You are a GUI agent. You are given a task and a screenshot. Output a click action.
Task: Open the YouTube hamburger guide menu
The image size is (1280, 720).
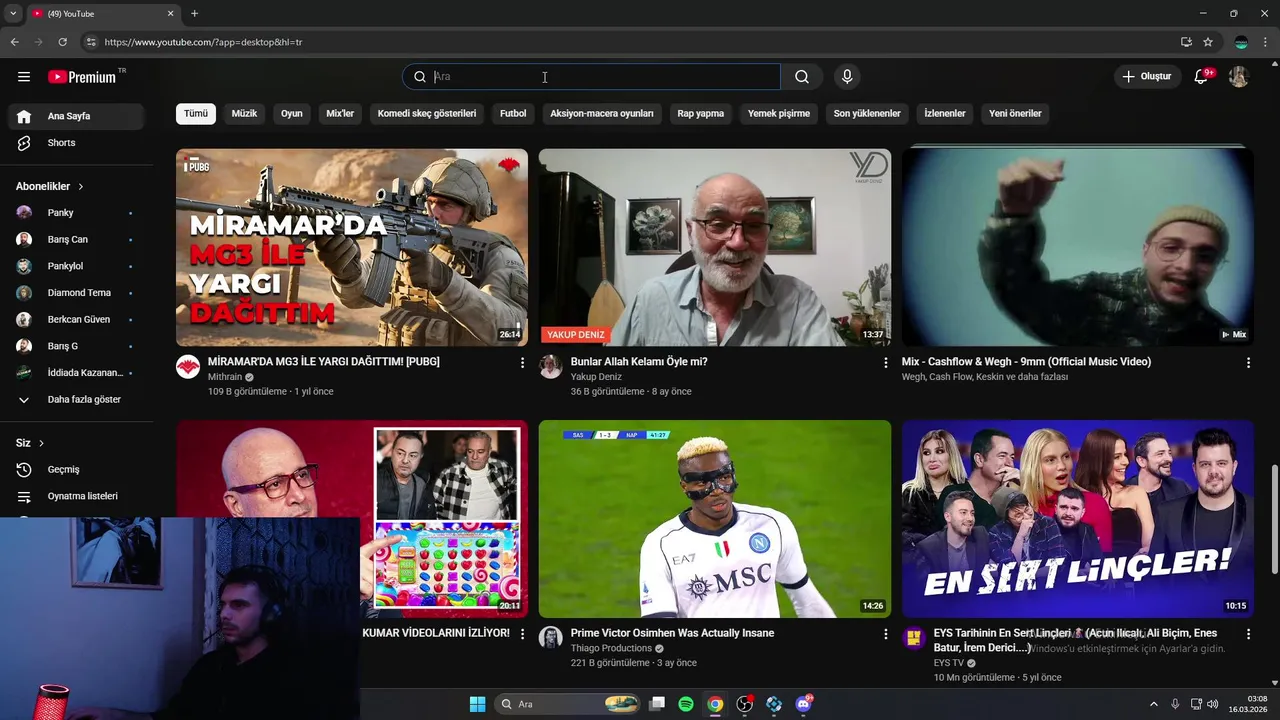pos(24,77)
